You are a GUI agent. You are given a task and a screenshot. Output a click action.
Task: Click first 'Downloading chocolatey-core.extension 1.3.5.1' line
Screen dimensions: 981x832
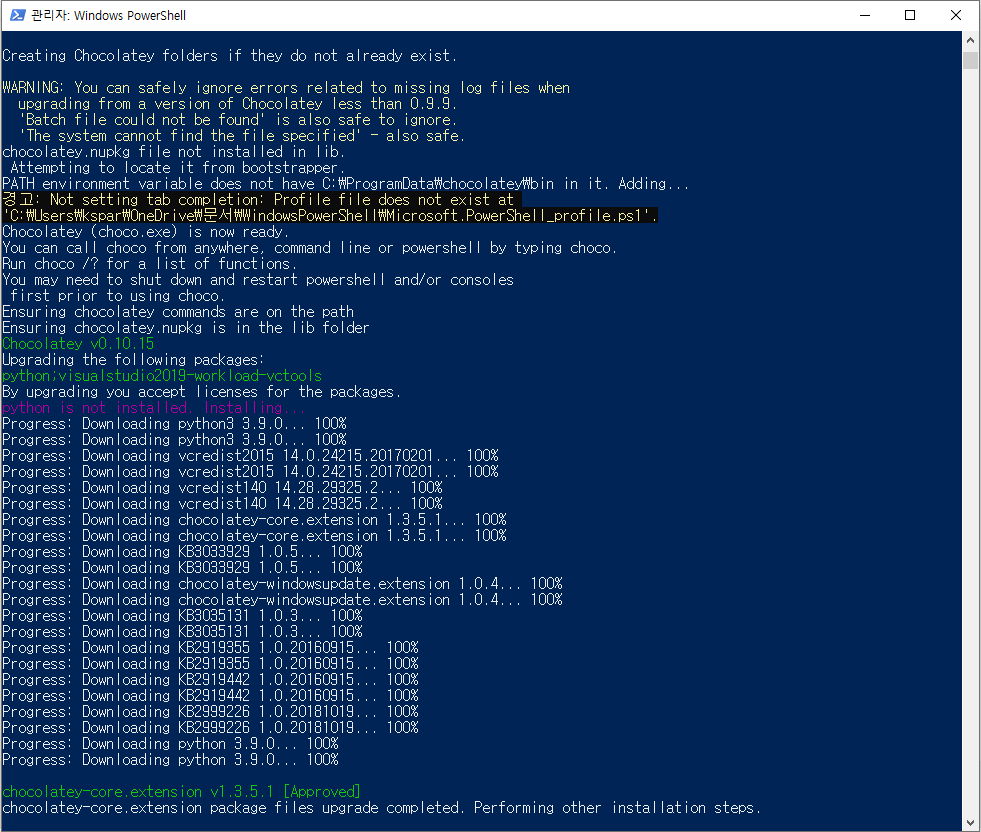[254, 520]
